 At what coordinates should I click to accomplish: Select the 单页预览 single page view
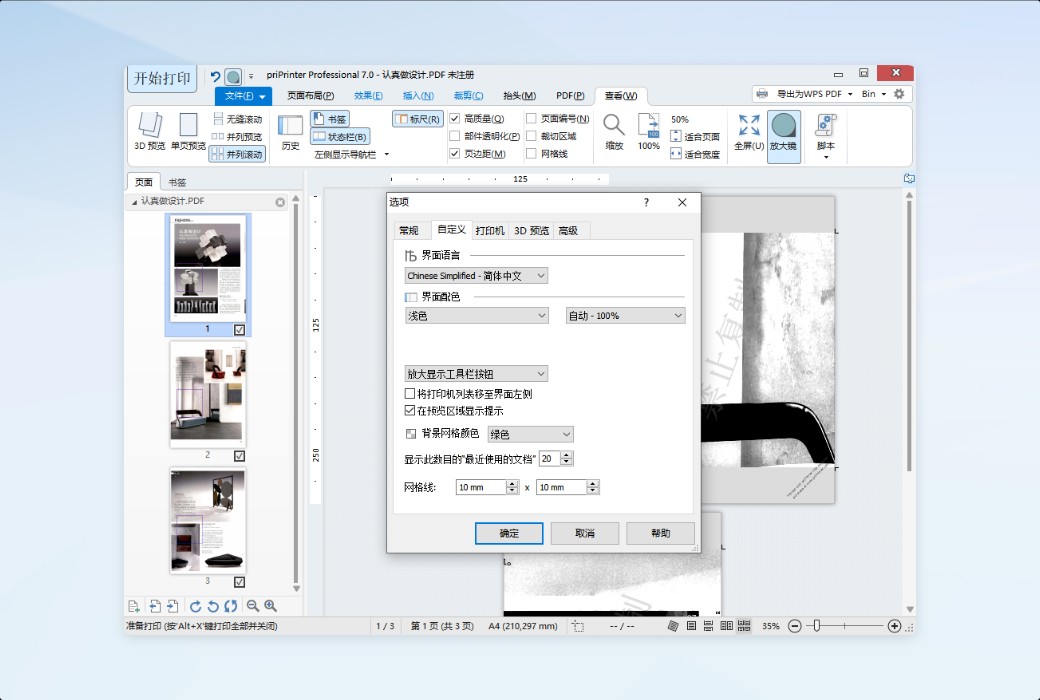tap(188, 131)
